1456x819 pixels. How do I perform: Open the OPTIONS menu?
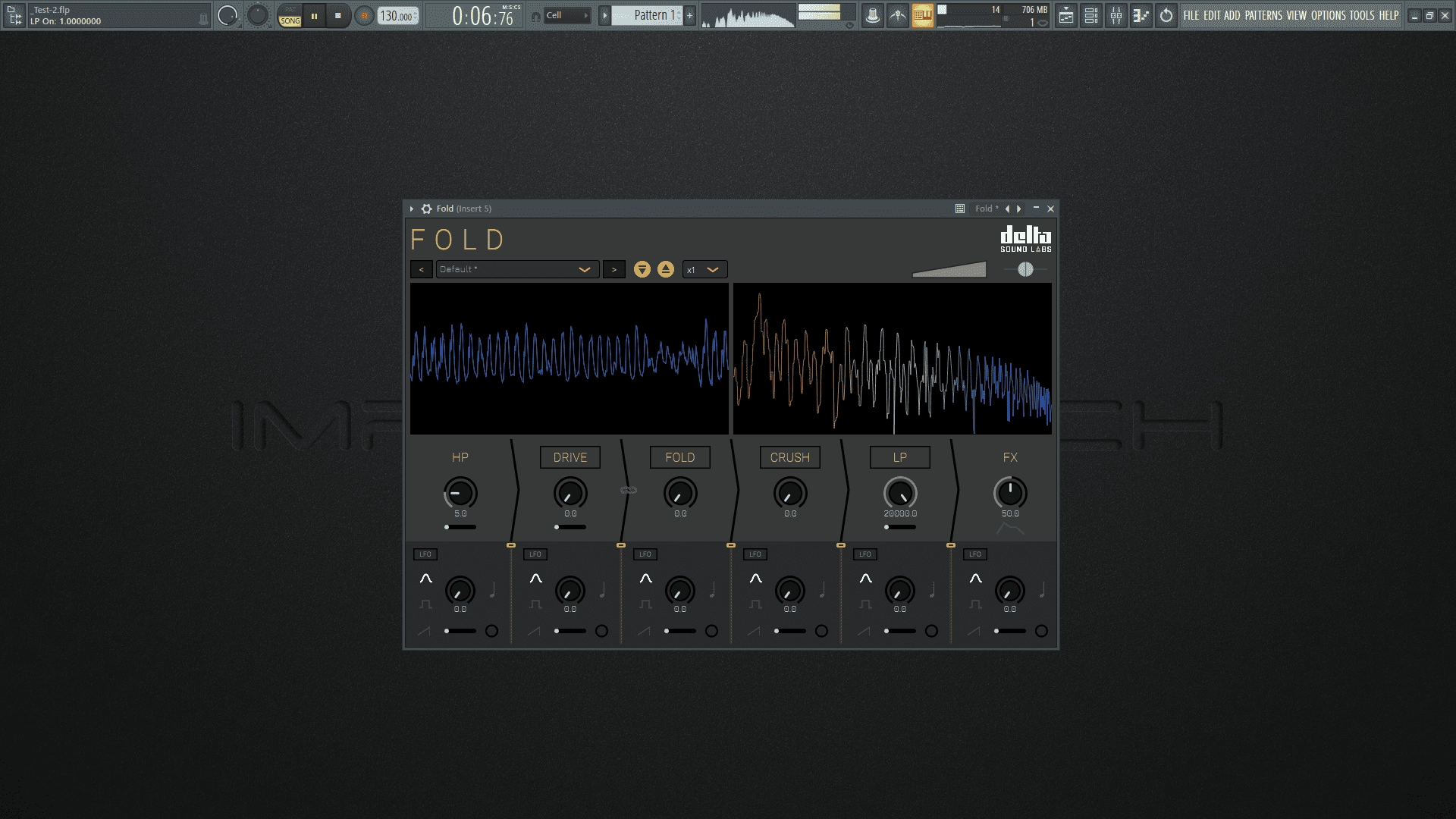pos(1329,15)
